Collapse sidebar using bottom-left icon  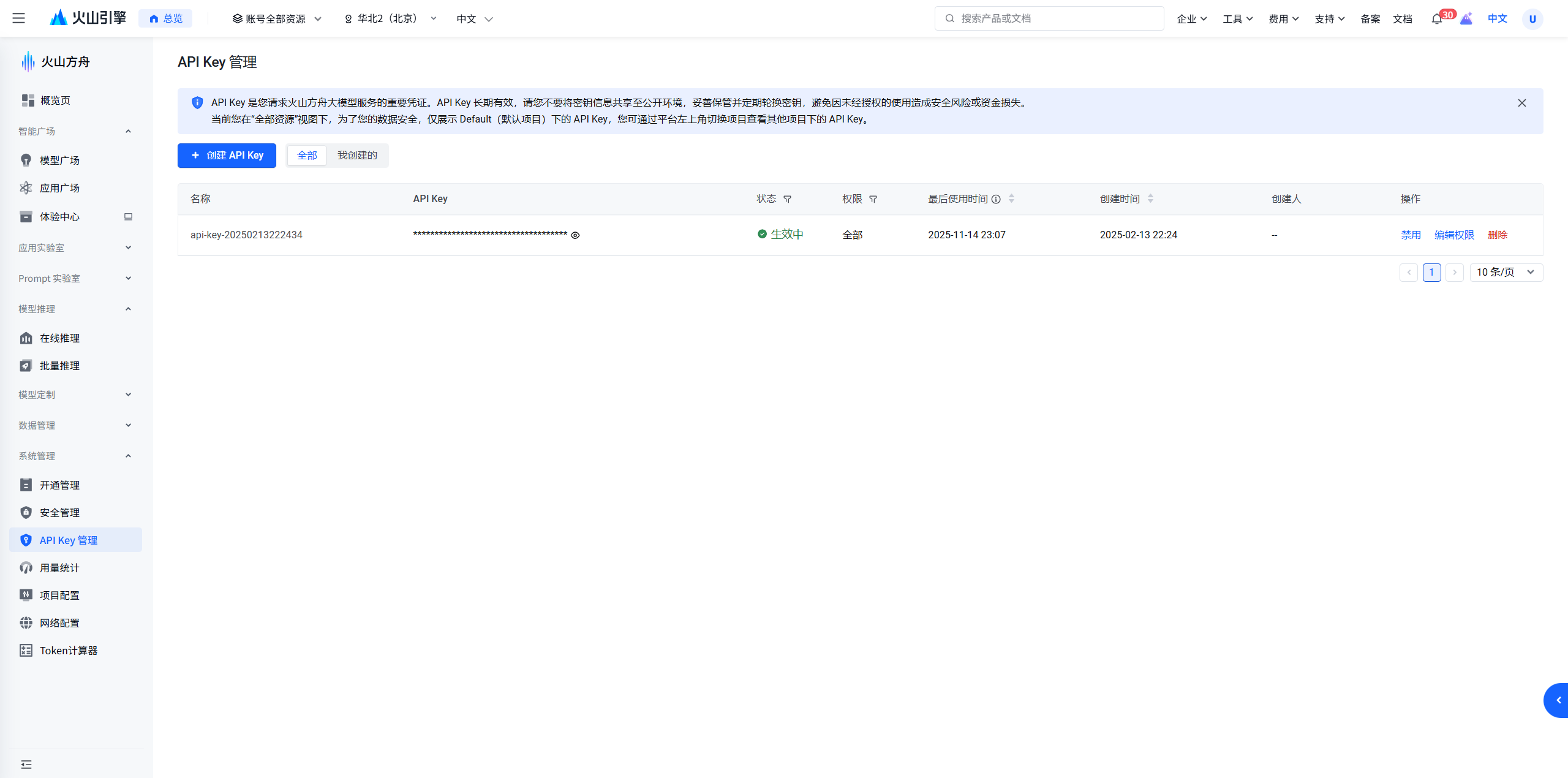point(26,765)
